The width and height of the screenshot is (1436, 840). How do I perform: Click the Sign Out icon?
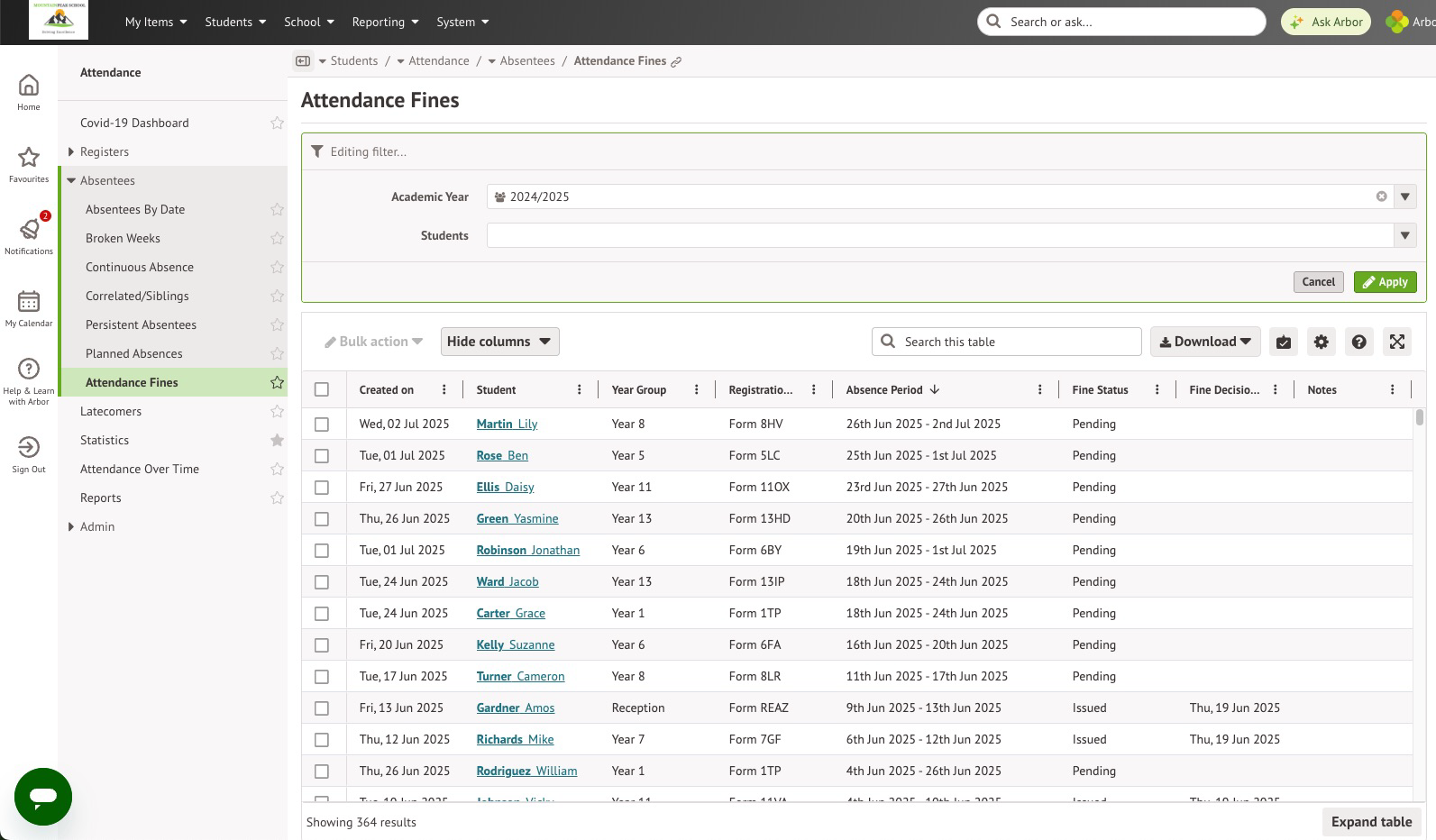29,447
